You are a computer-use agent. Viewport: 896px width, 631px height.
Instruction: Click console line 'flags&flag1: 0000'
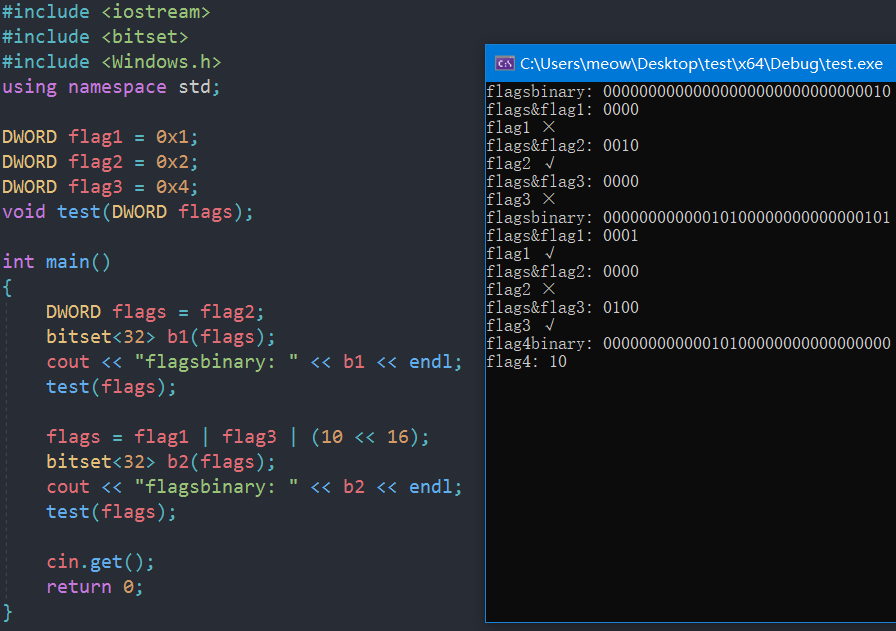tap(562, 110)
